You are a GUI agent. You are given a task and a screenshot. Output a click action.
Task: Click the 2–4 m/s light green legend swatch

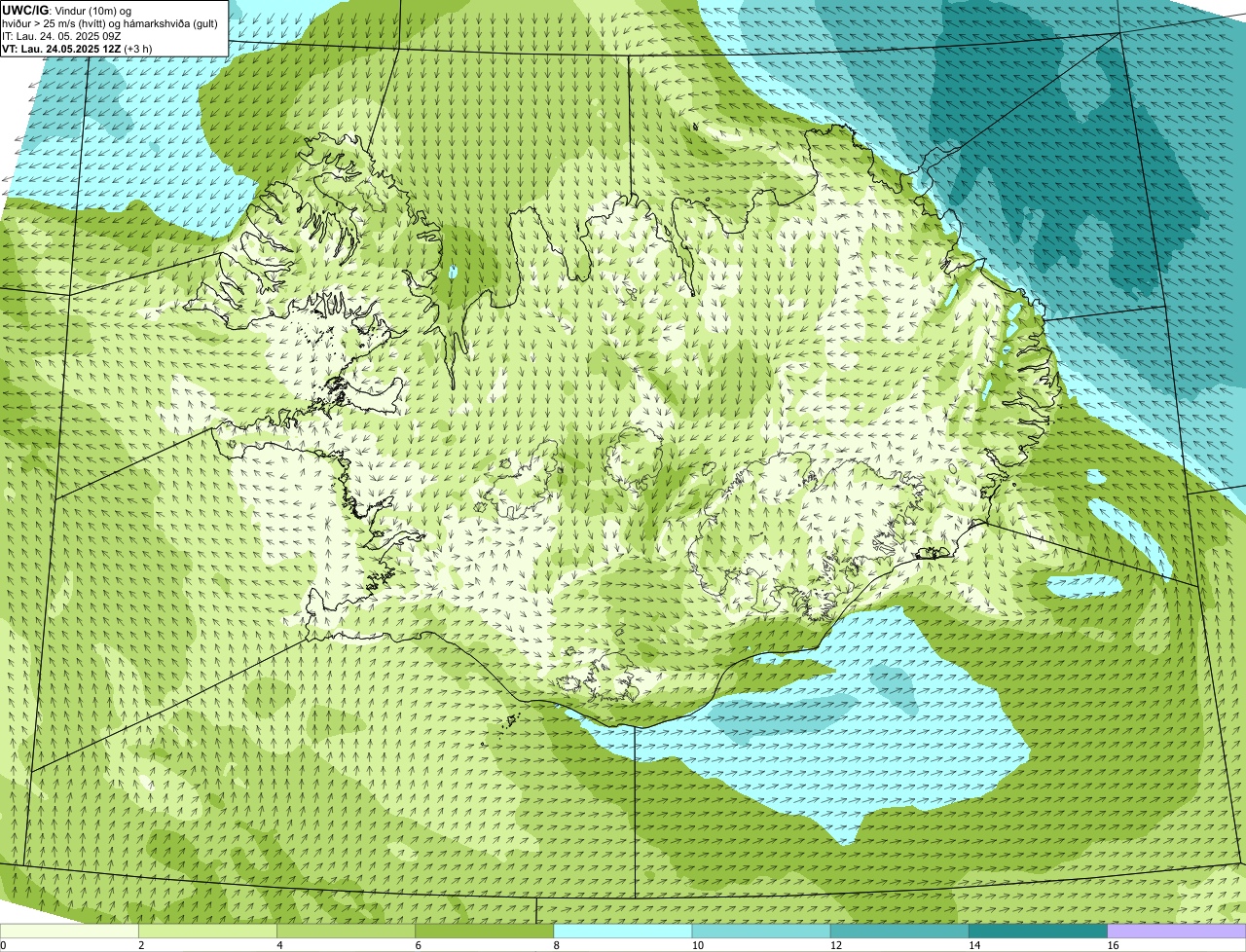(x=208, y=932)
